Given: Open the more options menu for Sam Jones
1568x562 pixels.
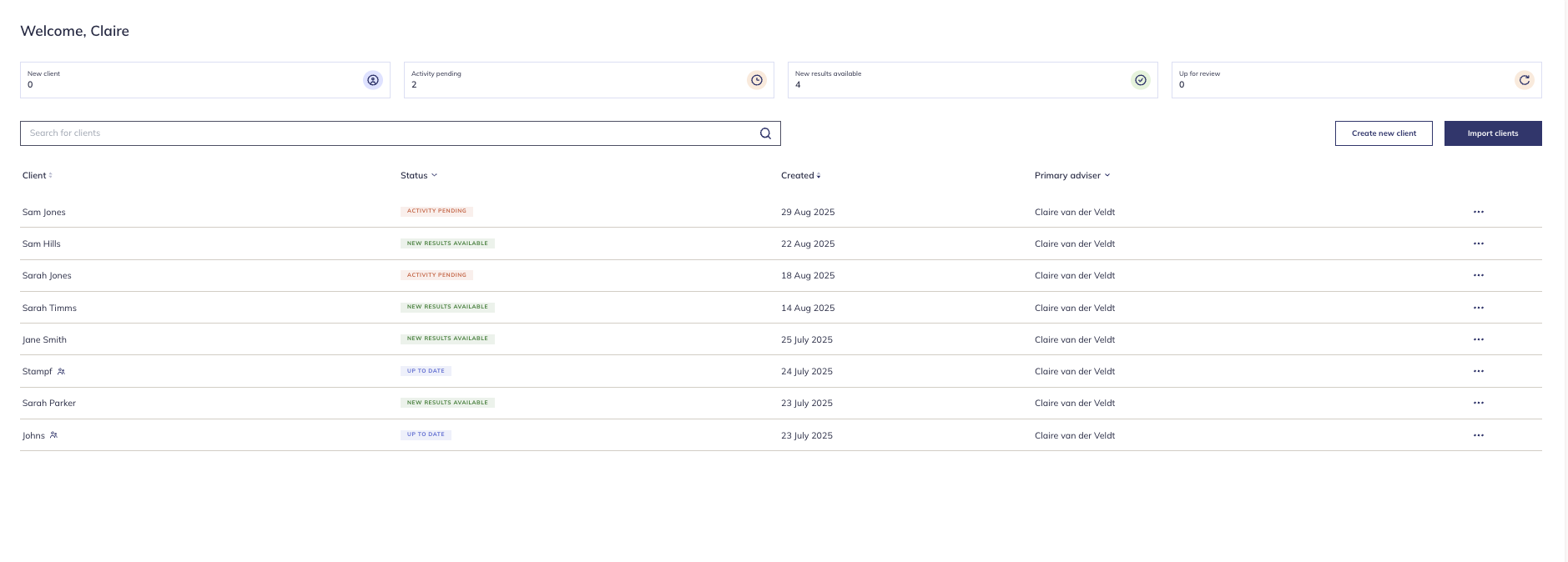Looking at the screenshot, I should 1479,212.
